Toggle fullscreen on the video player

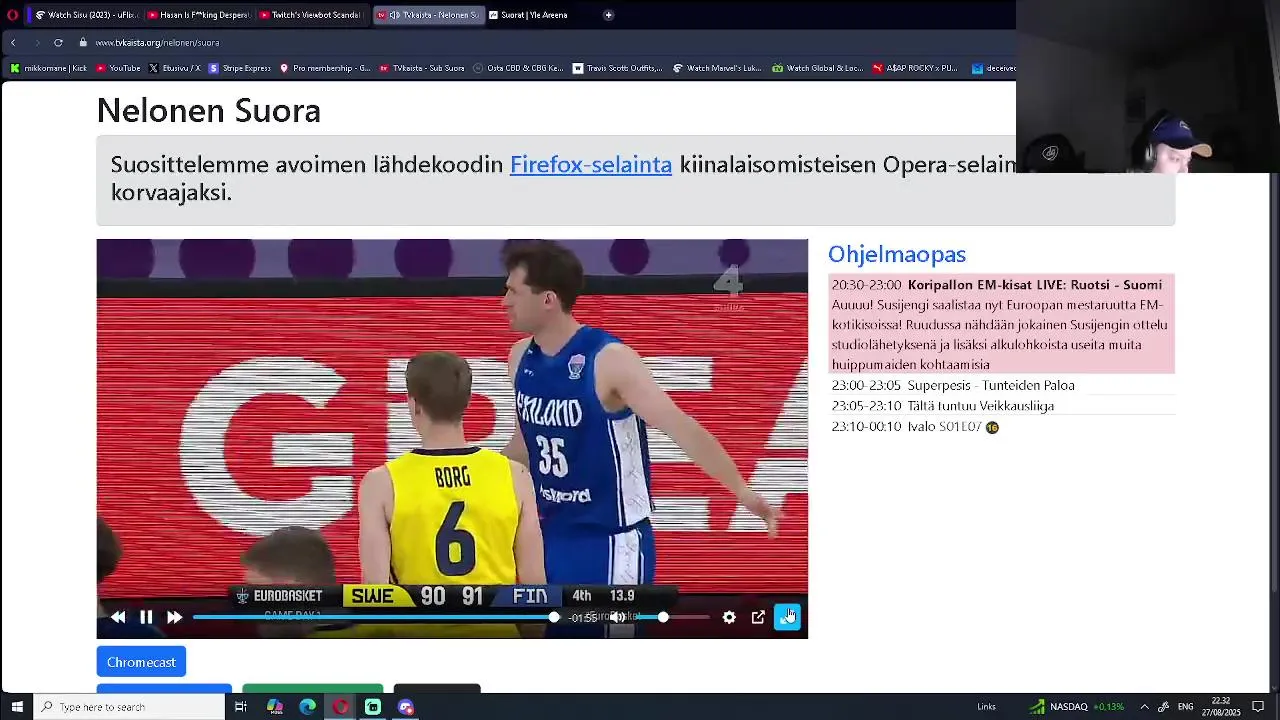point(788,617)
